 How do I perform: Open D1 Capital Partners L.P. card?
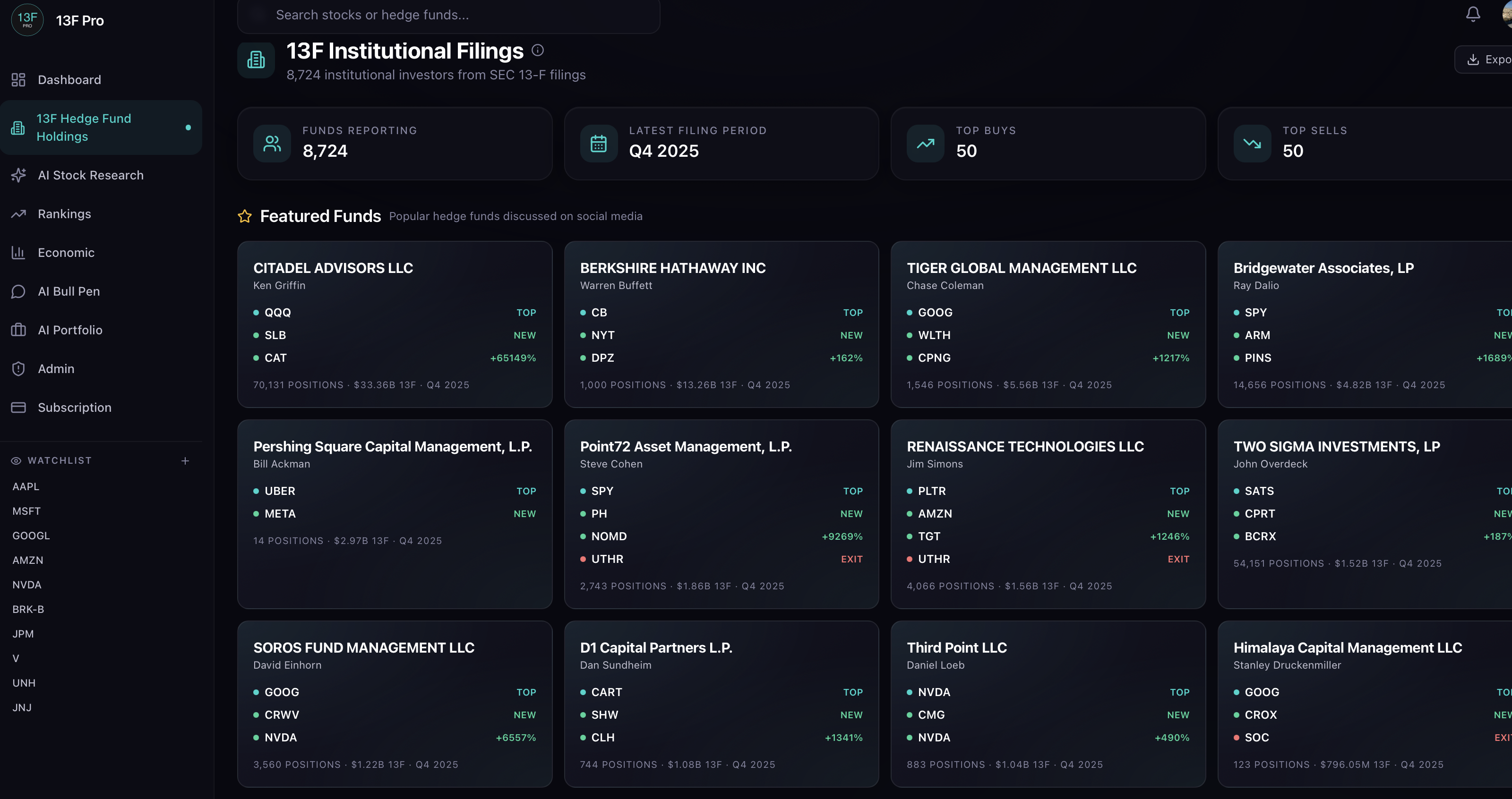point(722,704)
